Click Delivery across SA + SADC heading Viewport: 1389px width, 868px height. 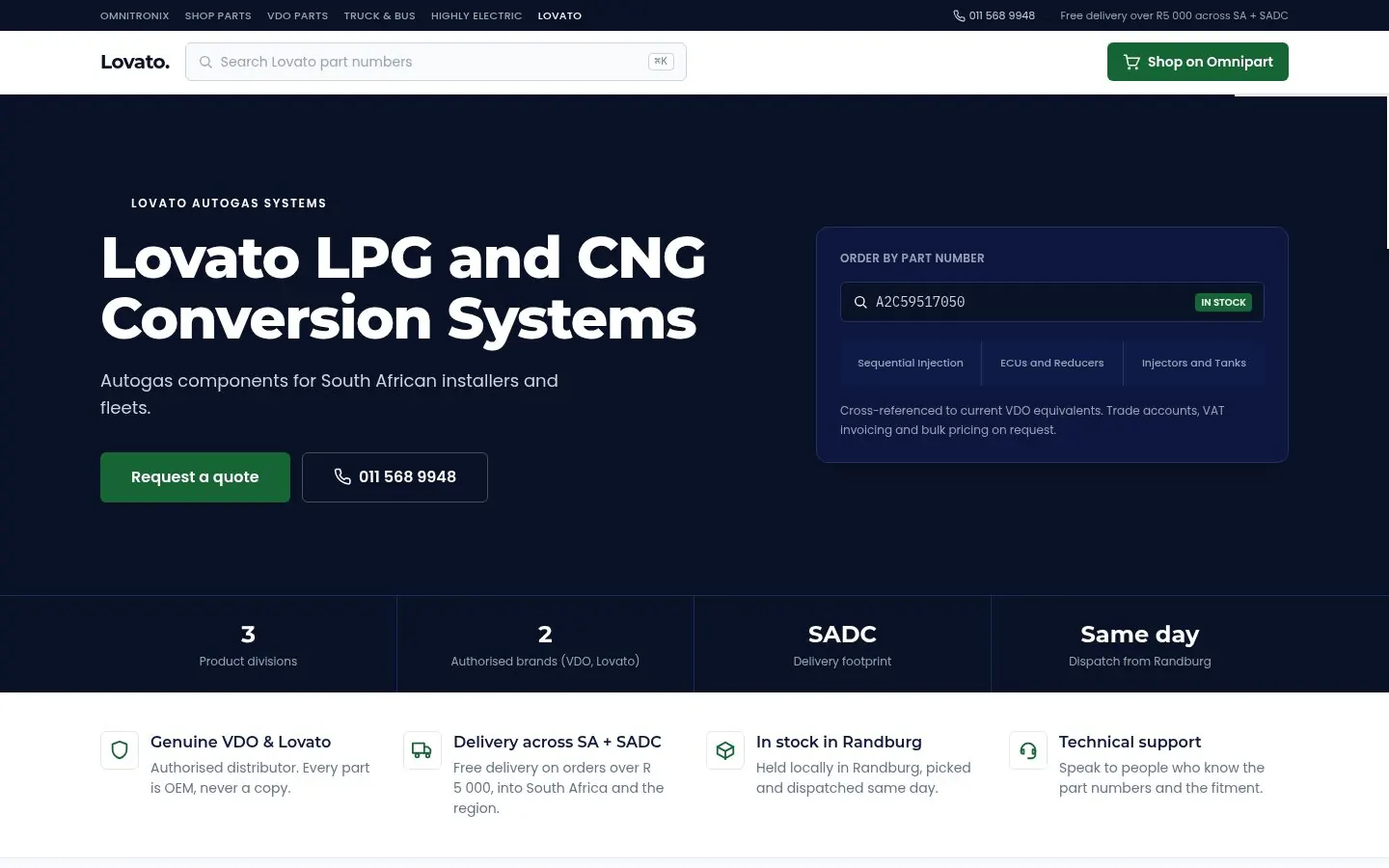558,742
